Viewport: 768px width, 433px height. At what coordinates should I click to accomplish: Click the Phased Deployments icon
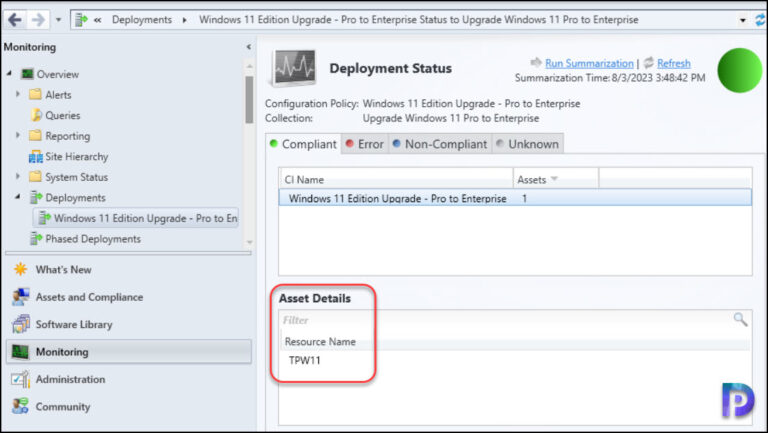pos(36,239)
